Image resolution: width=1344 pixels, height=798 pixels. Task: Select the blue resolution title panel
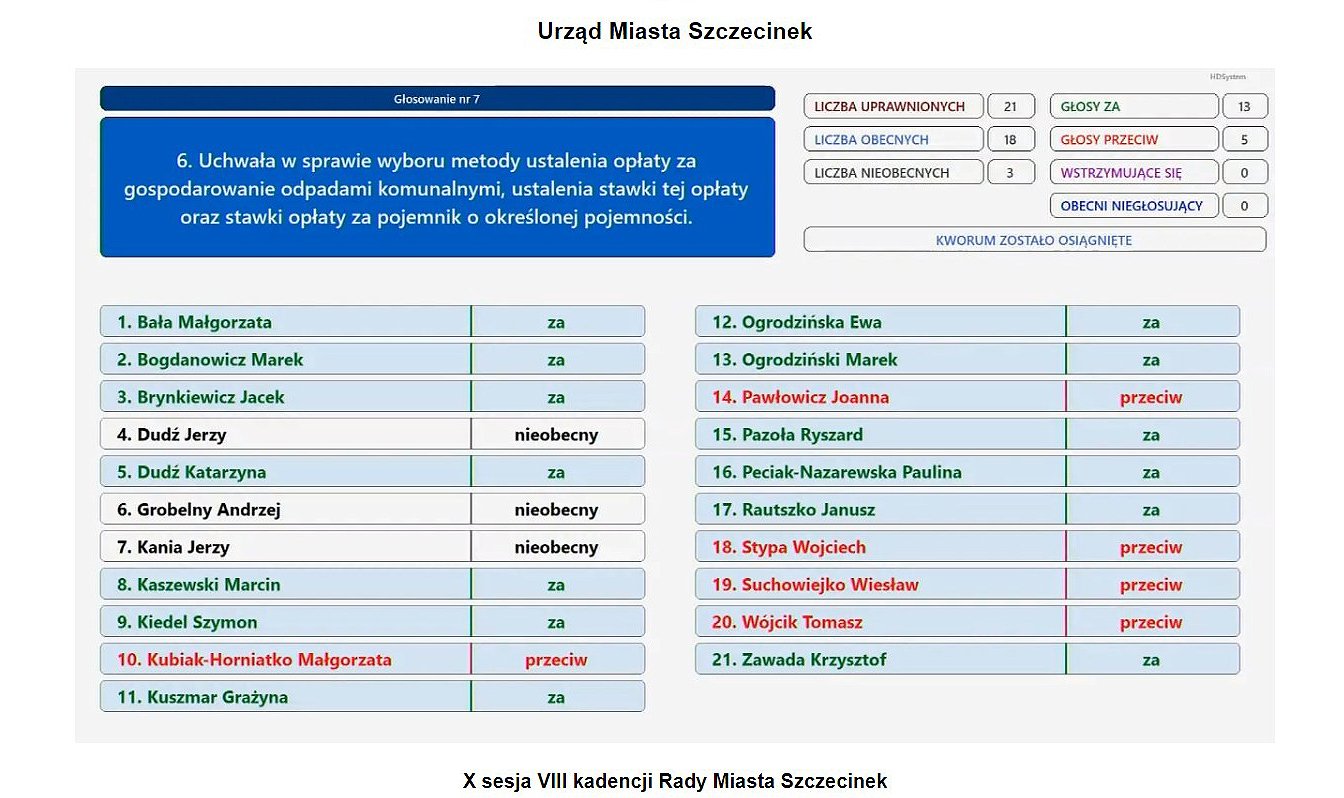[x=437, y=188]
